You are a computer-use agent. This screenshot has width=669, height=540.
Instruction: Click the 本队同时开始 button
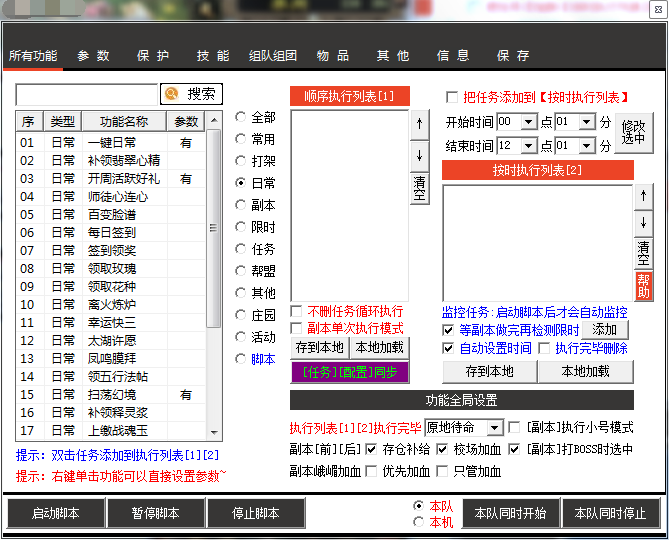(x=511, y=513)
